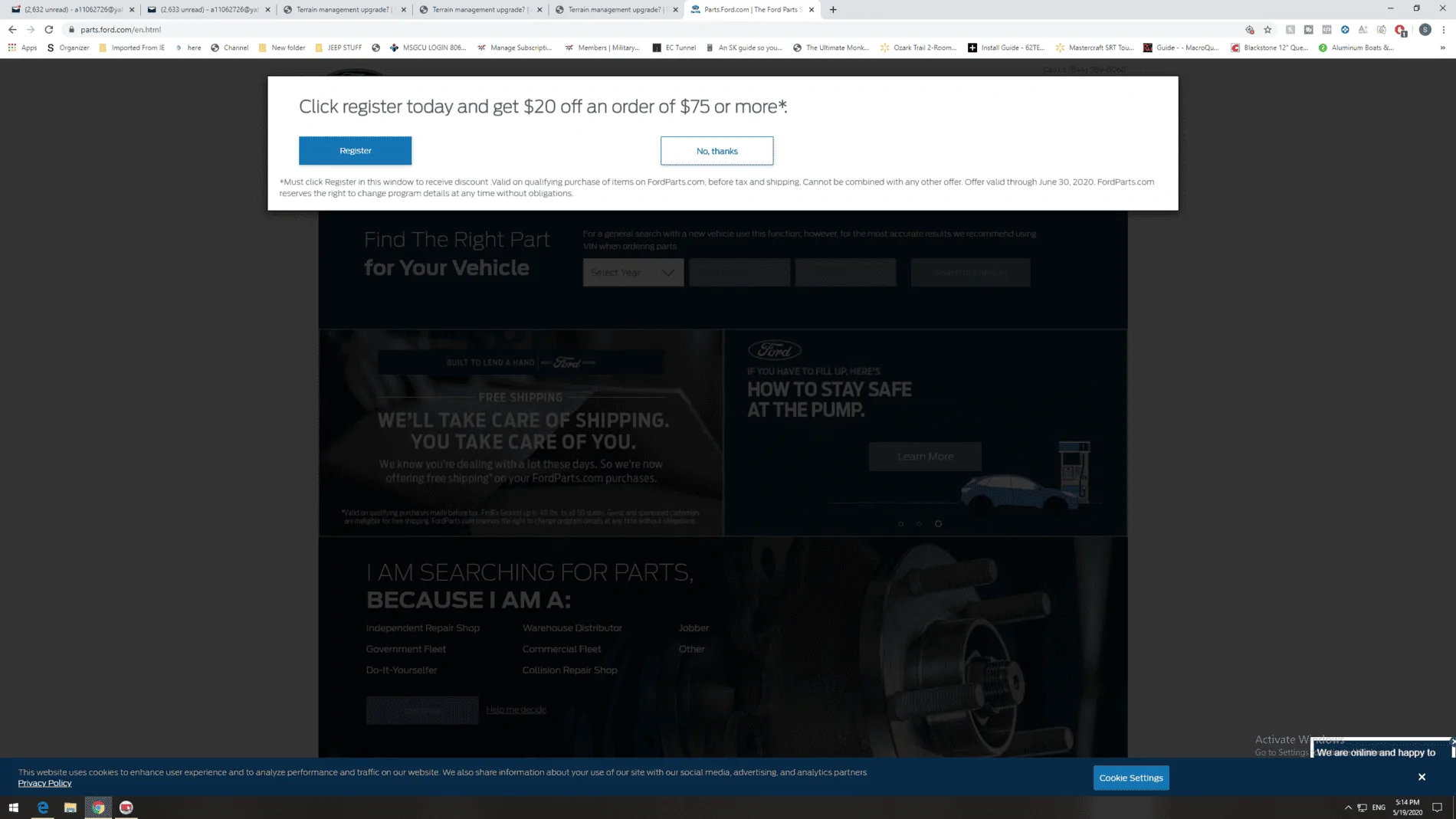Image resolution: width=1456 pixels, height=819 pixels.
Task: Open a new browser tab
Action: click(x=833, y=10)
